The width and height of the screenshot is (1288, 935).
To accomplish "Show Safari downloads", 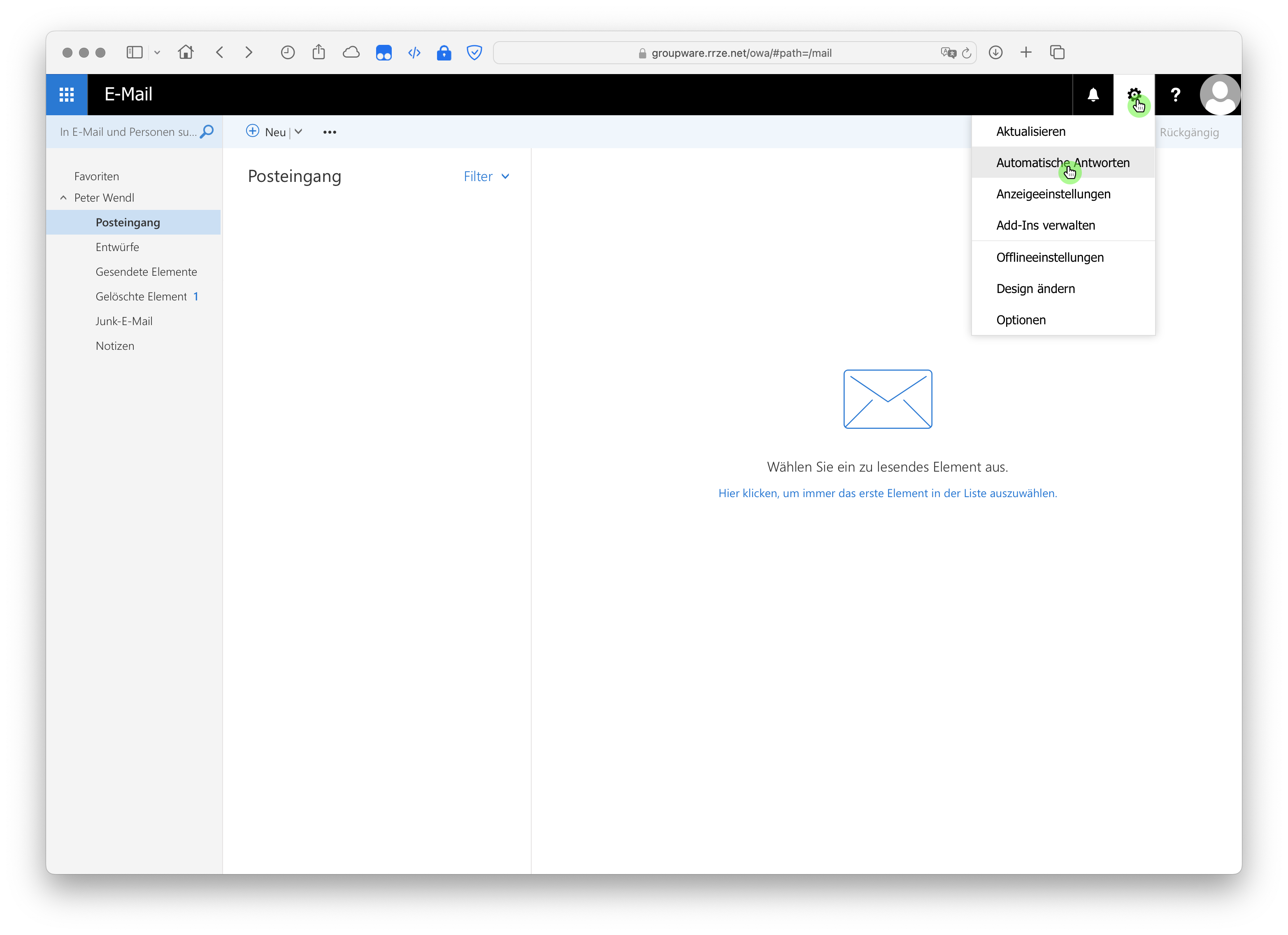I will 995,53.
